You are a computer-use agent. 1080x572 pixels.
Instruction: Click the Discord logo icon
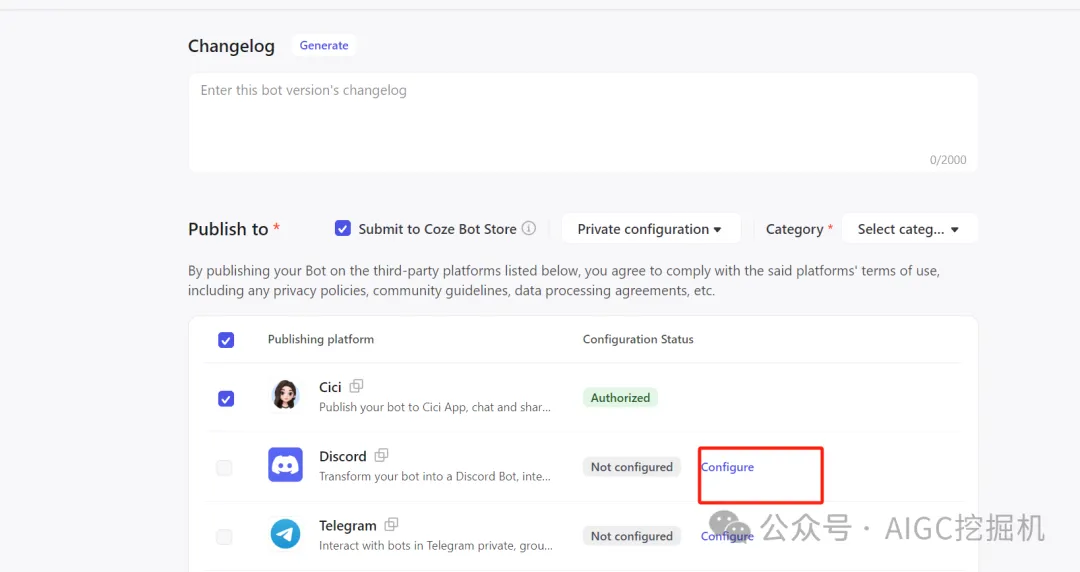[x=285, y=464]
